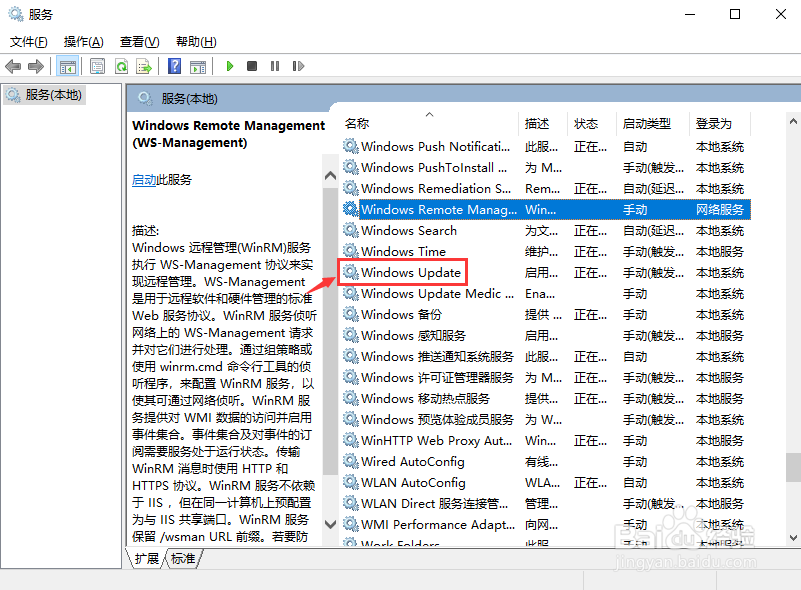801x590 pixels.
Task: Click the Export List toolbar icon
Action: [x=144, y=66]
